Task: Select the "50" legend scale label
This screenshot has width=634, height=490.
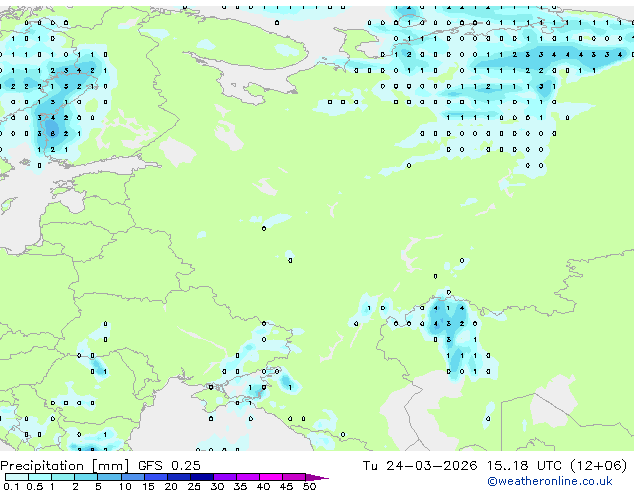Action: click(309, 486)
